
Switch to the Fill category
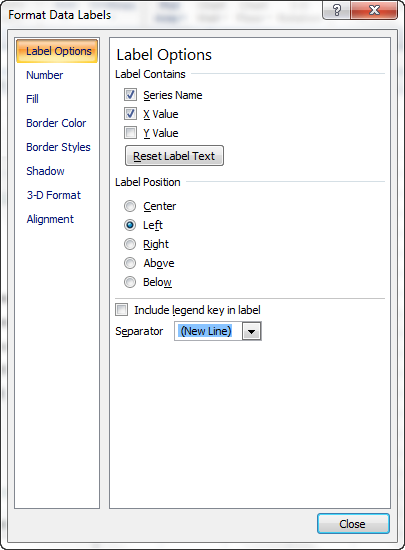click(x=32, y=99)
